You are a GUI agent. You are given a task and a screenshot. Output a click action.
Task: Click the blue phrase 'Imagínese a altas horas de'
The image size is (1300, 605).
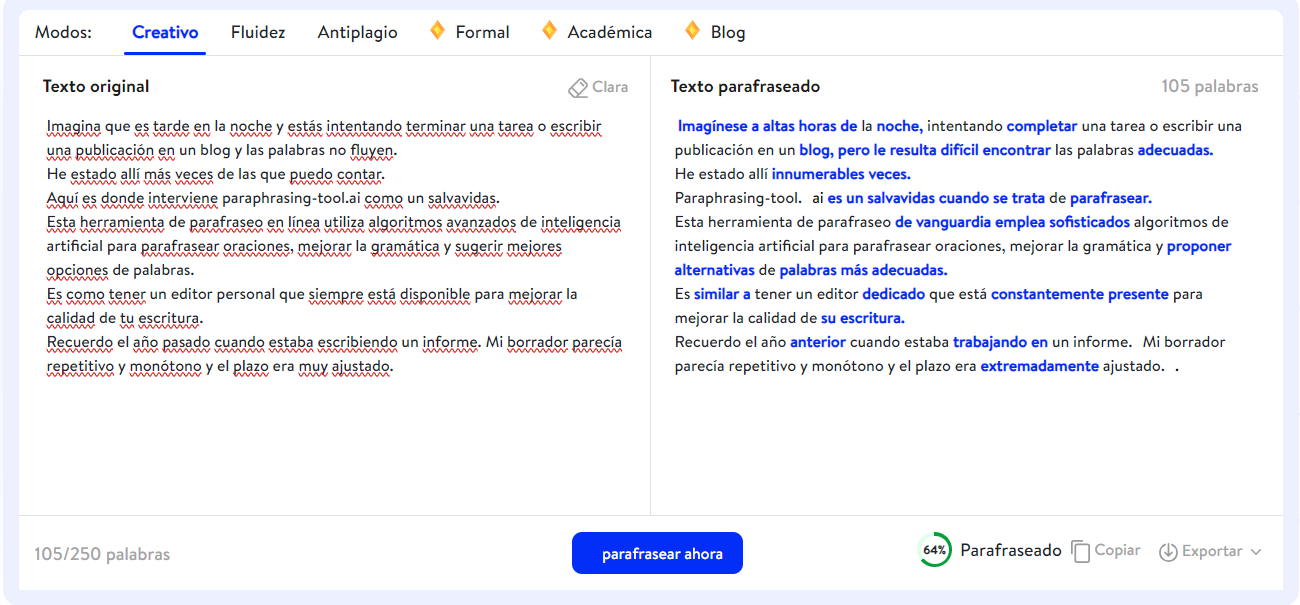point(767,126)
